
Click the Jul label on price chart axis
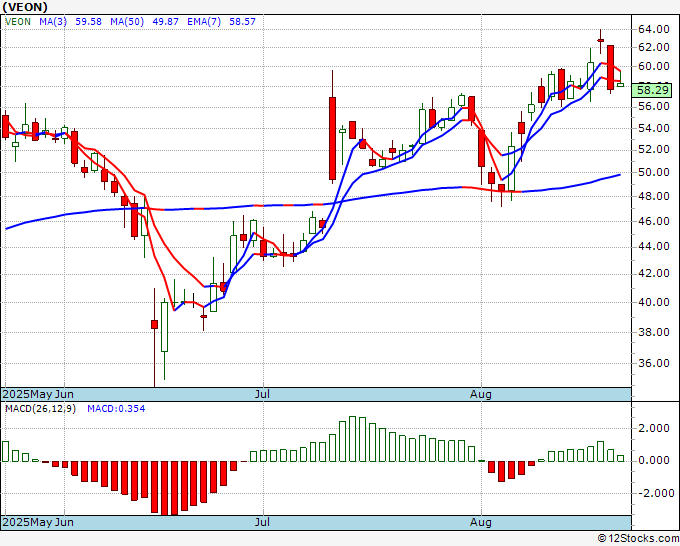262,394
